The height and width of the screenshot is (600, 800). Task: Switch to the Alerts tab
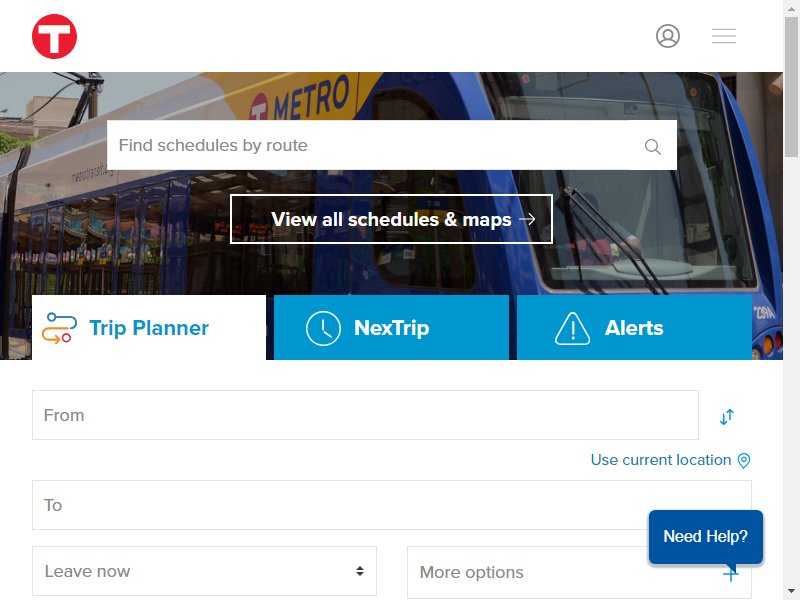tap(634, 328)
